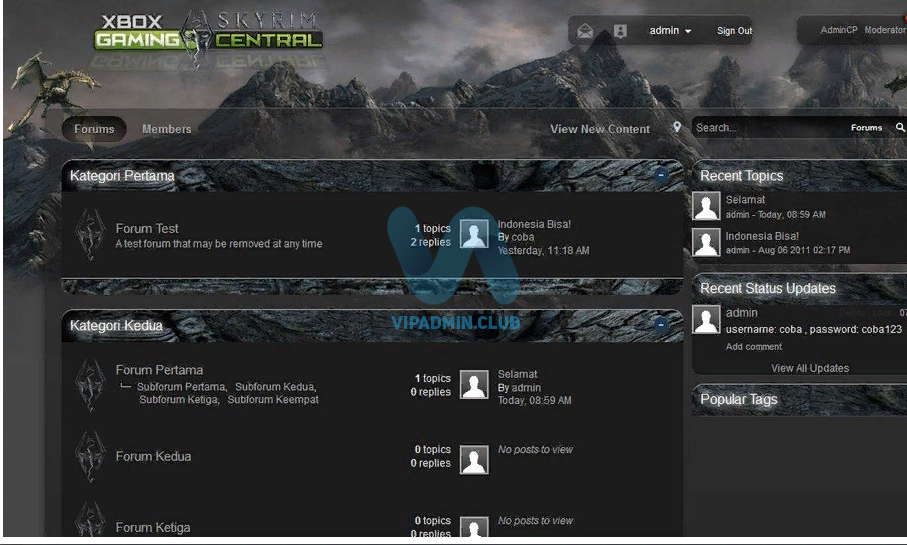
Task: Click 'Today, 08:59 AM' under Forum Pertama
Action: (x=534, y=400)
